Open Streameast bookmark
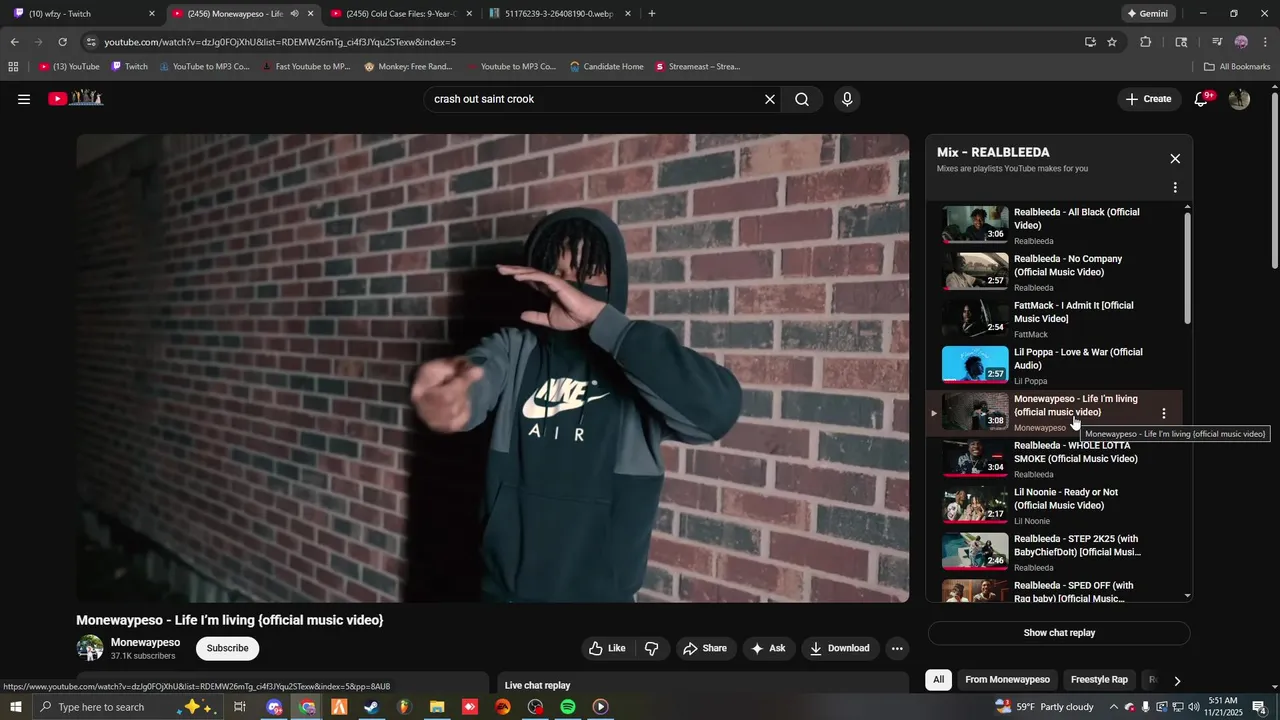The height and width of the screenshot is (720, 1280). pyautogui.click(x=697, y=66)
